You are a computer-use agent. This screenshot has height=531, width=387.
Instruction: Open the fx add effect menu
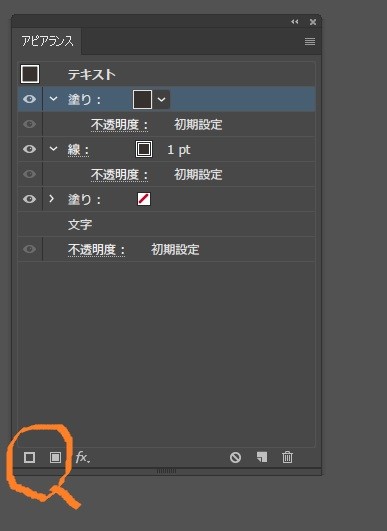coord(83,457)
